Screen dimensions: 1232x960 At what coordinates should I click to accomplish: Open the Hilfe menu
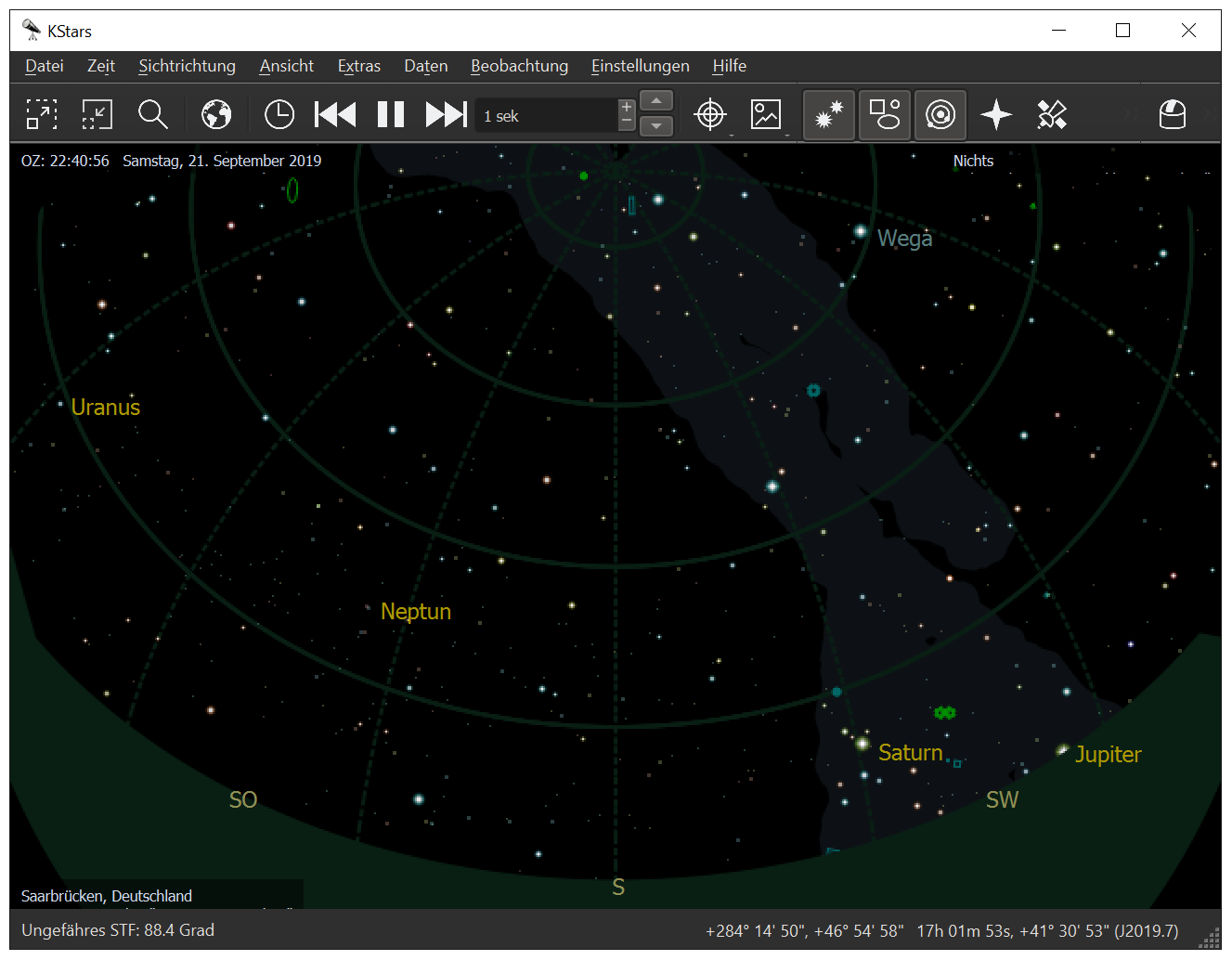click(730, 66)
